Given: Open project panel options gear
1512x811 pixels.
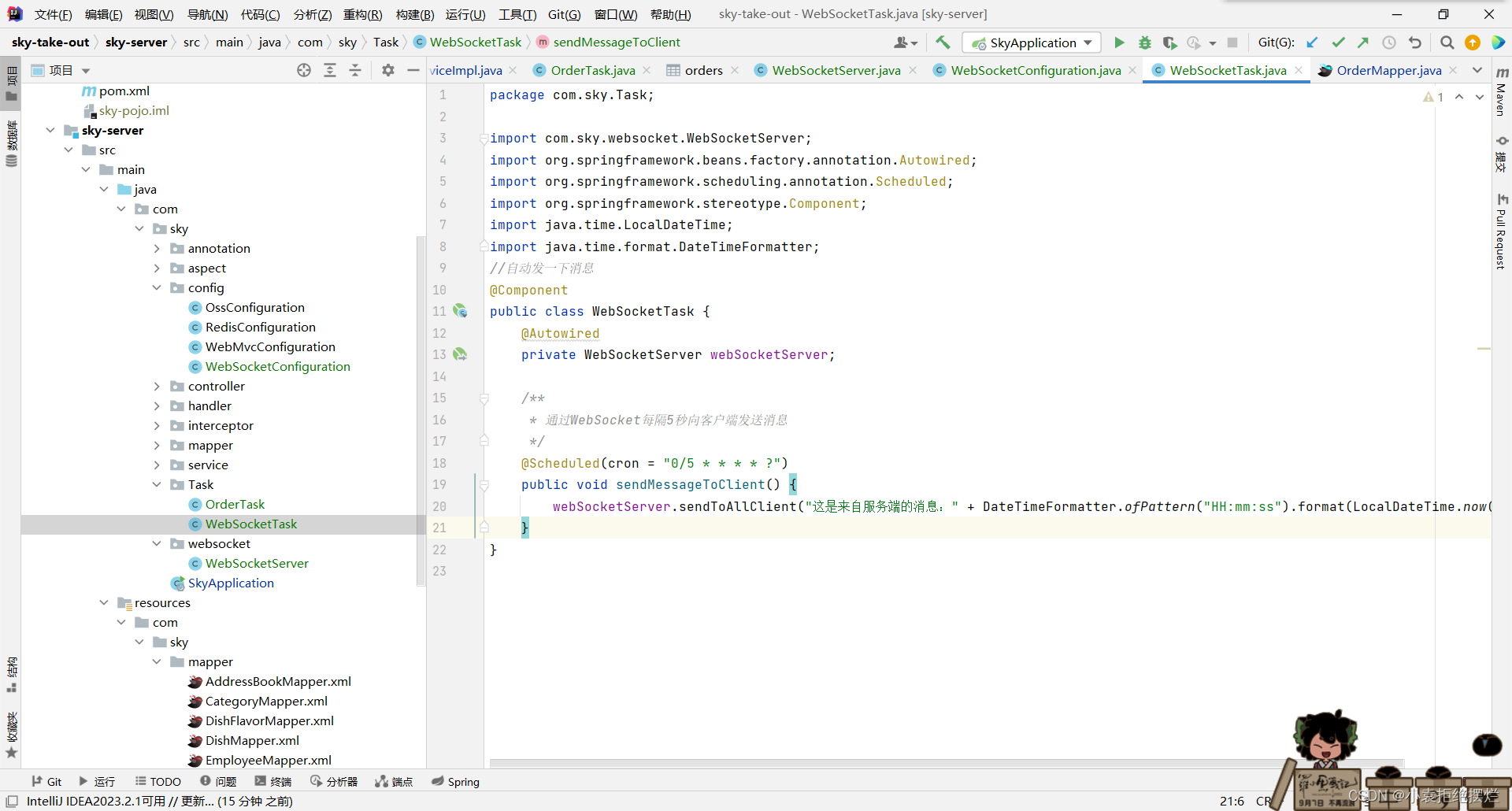Looking at the screenshot, I should (x=387, y=70).
